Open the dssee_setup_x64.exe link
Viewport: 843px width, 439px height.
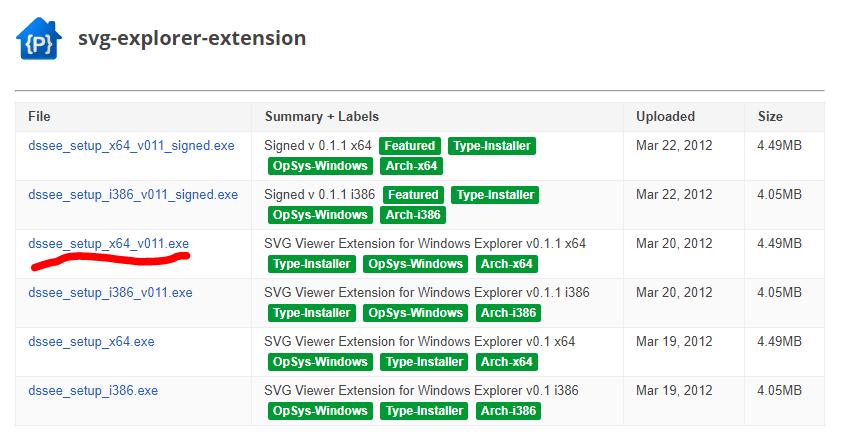tap(91, 342)
